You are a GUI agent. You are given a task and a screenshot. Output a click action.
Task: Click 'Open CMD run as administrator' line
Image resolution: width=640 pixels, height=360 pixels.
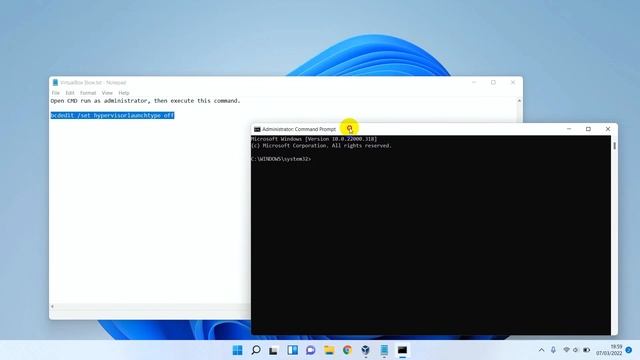[145, 101]
